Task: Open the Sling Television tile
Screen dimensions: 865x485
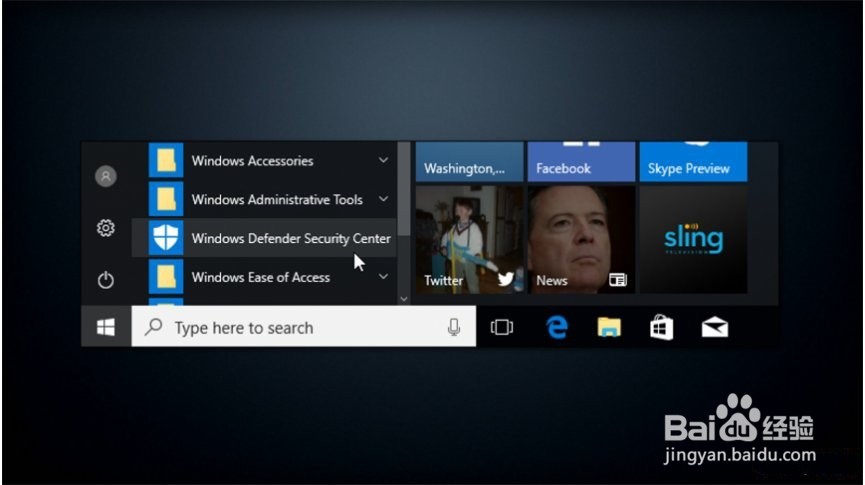Action: click(693, 239)
